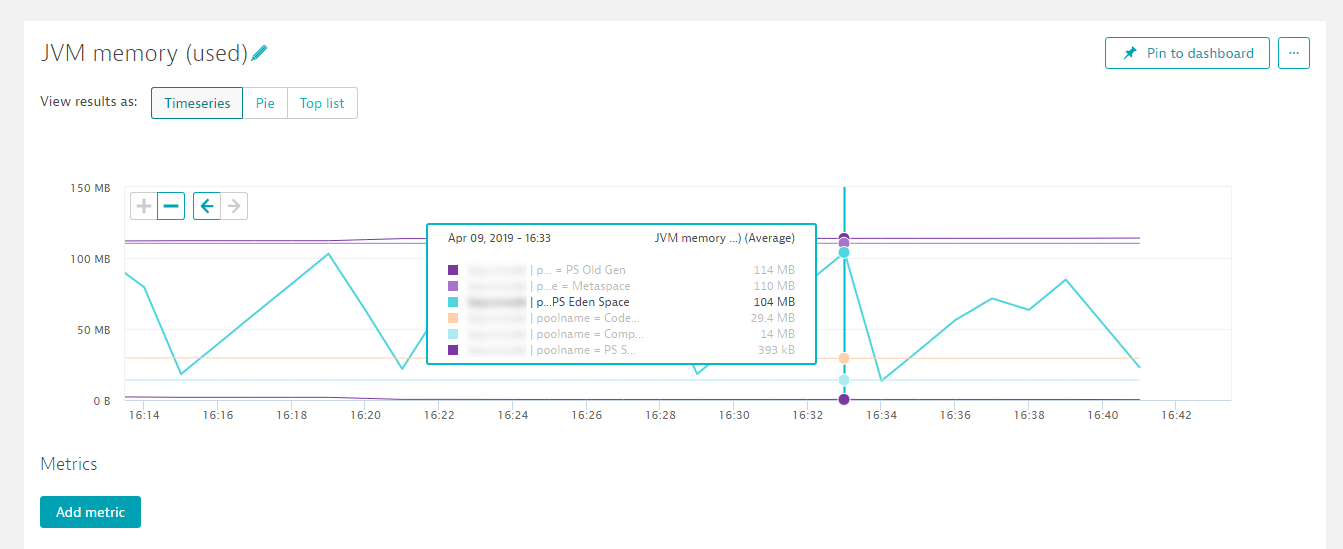The width and height of the screenshot is (1343, 549).
Task: Click the Add metric button
Action: tap(90, 512)
